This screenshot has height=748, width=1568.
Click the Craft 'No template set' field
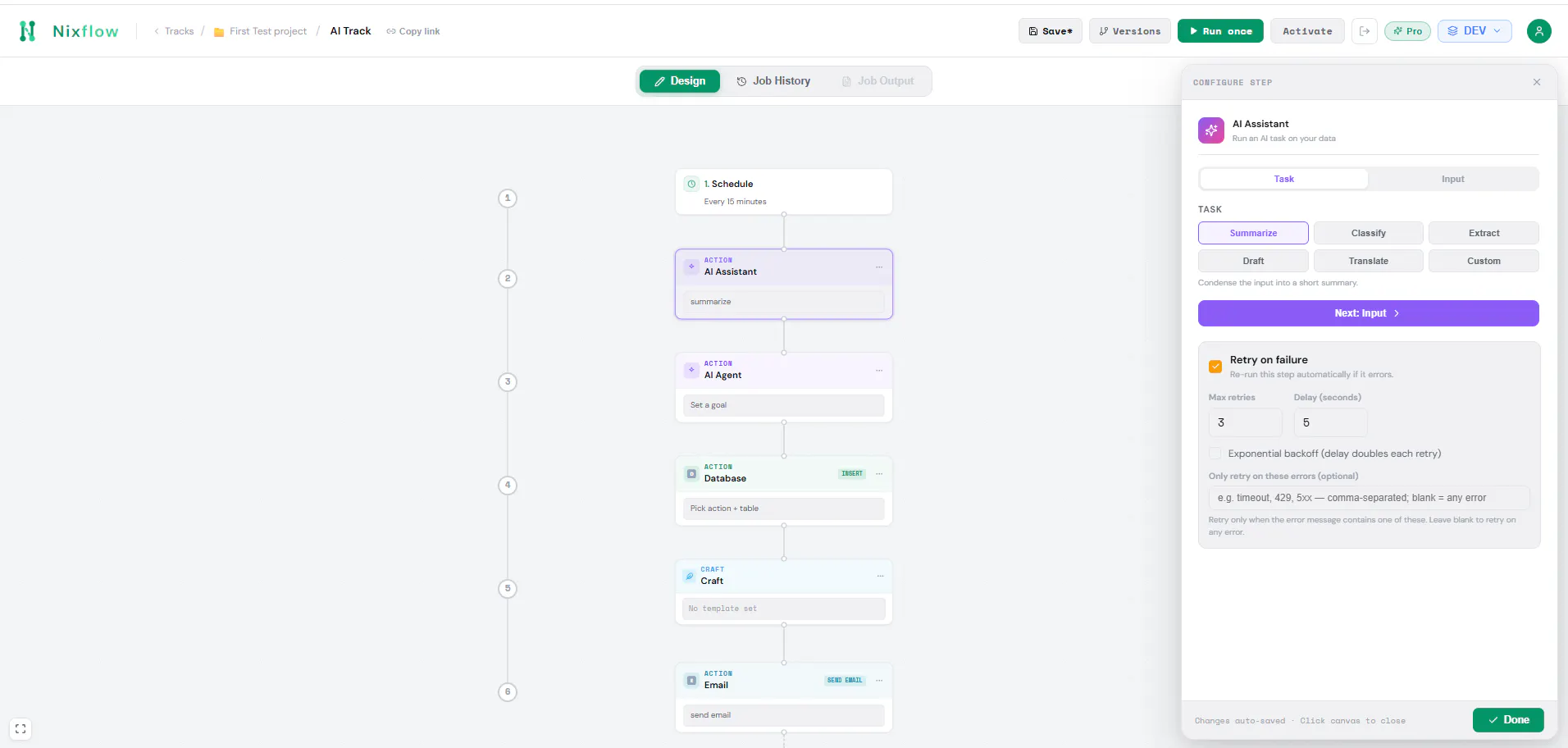click(784, 609)
